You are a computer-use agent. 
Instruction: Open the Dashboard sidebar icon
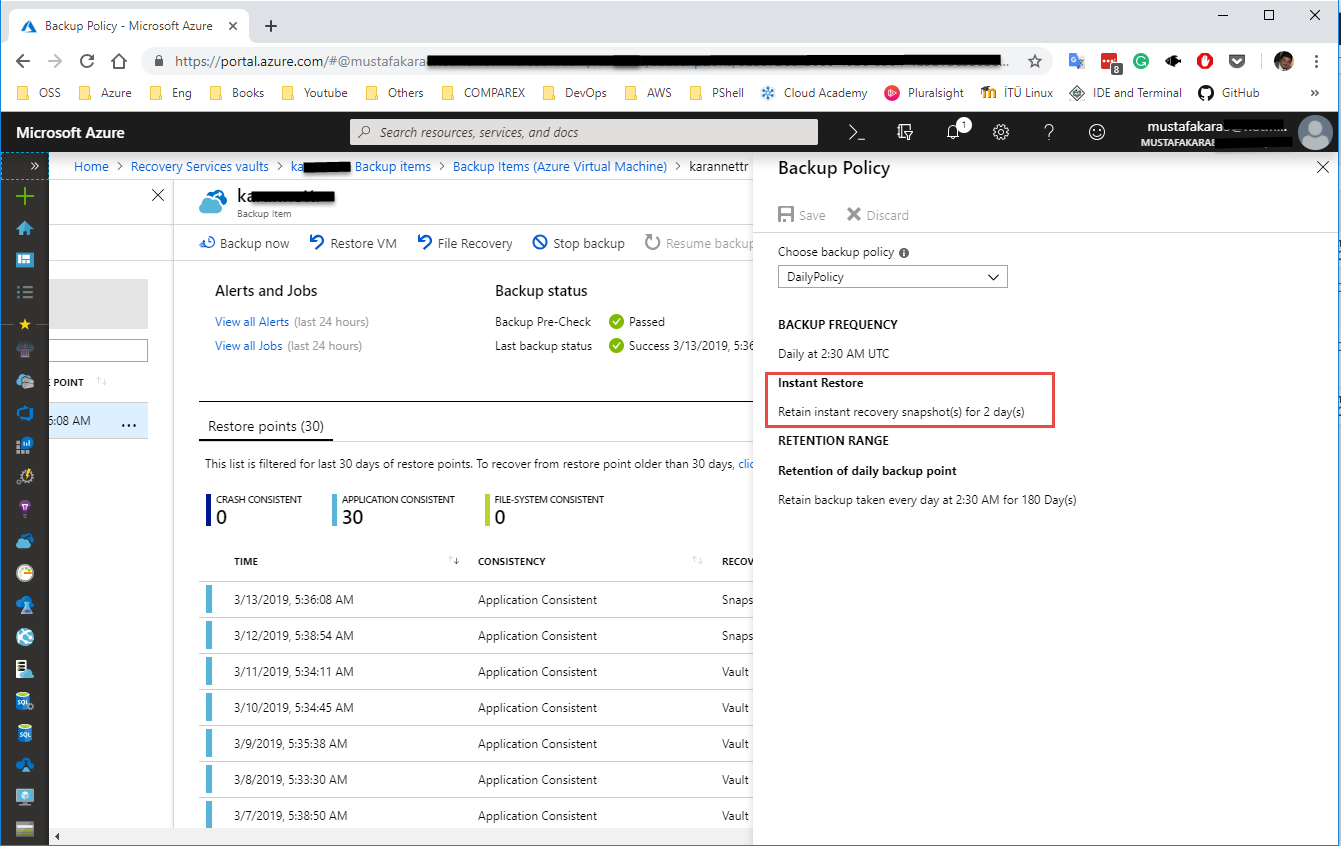[25, 260]
